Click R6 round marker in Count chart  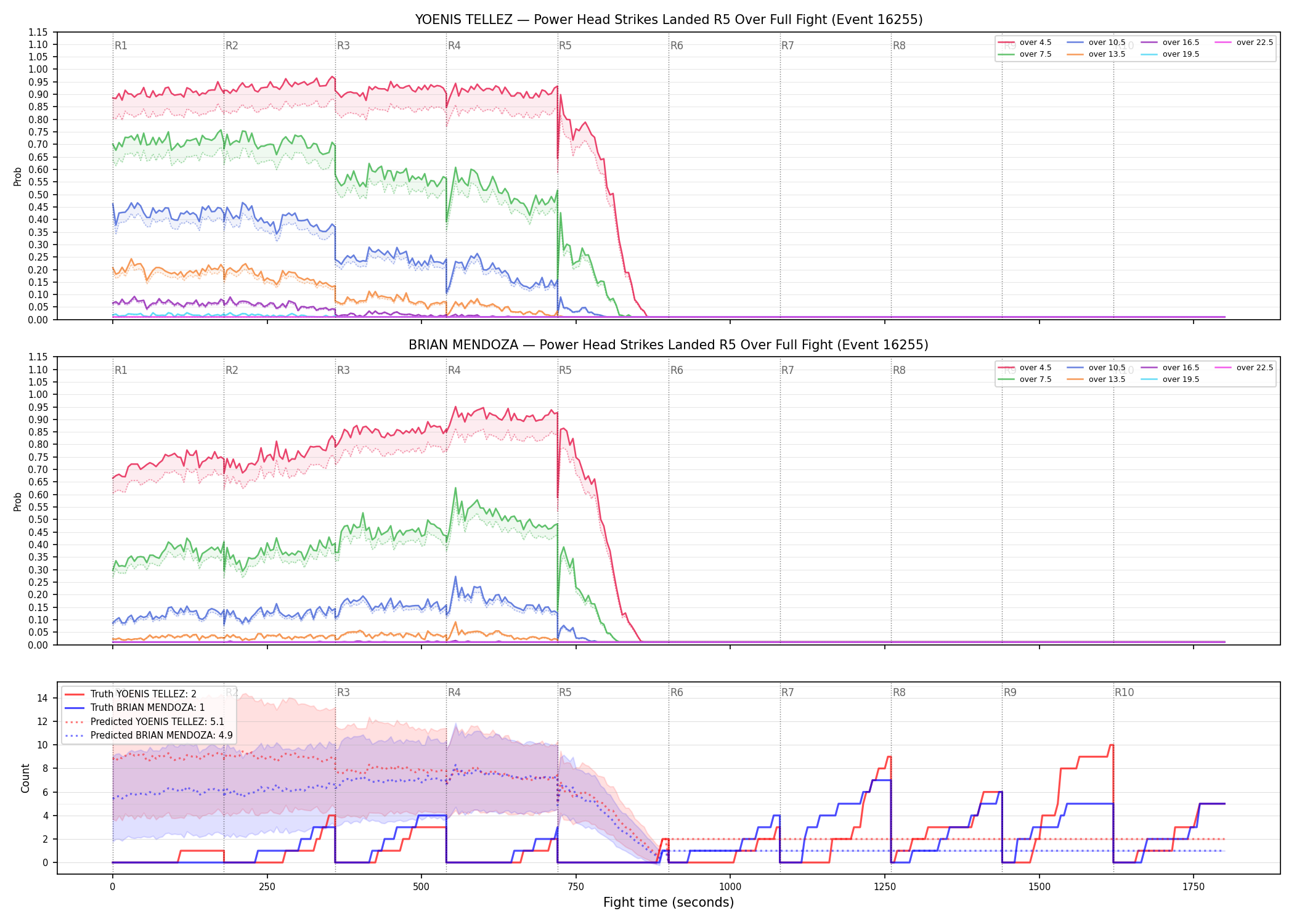click(x=677, y=692)
